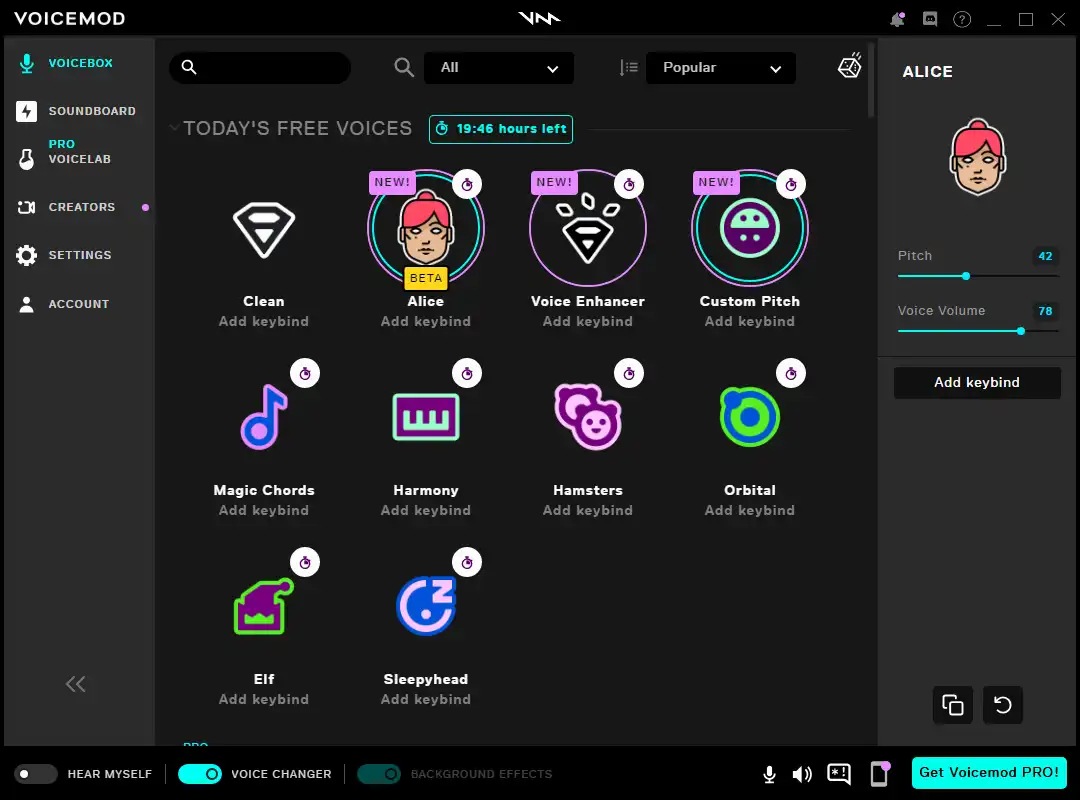Open the mobile phone companion icon
1080x800 pixels.
click(880, 774)
